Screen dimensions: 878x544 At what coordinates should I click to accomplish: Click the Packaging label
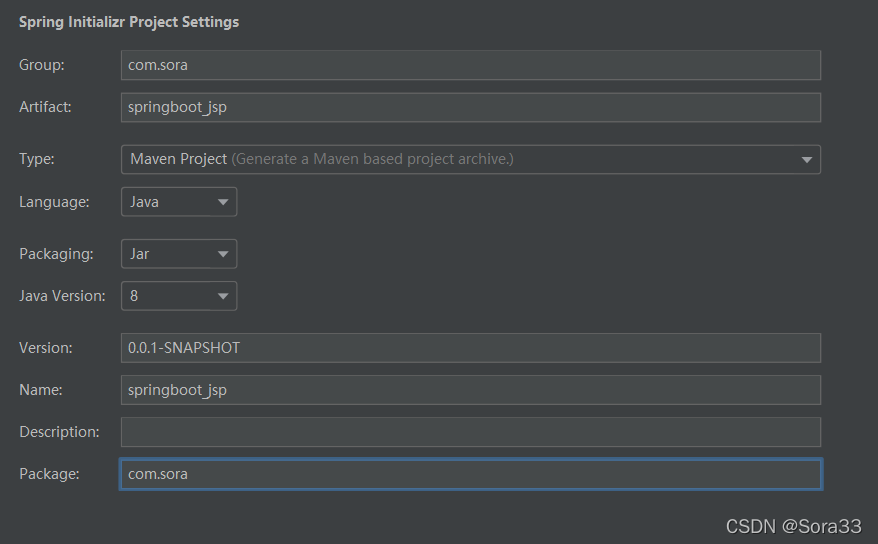tap(57, 254)
